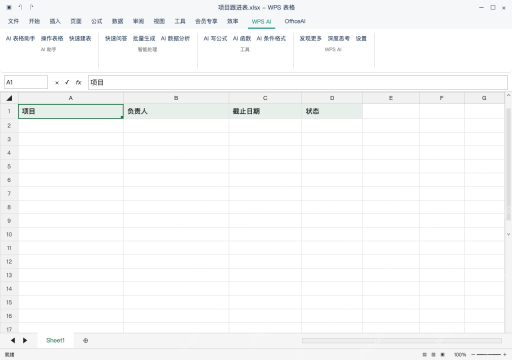Switch to the 视图 tab

(159, 21)
